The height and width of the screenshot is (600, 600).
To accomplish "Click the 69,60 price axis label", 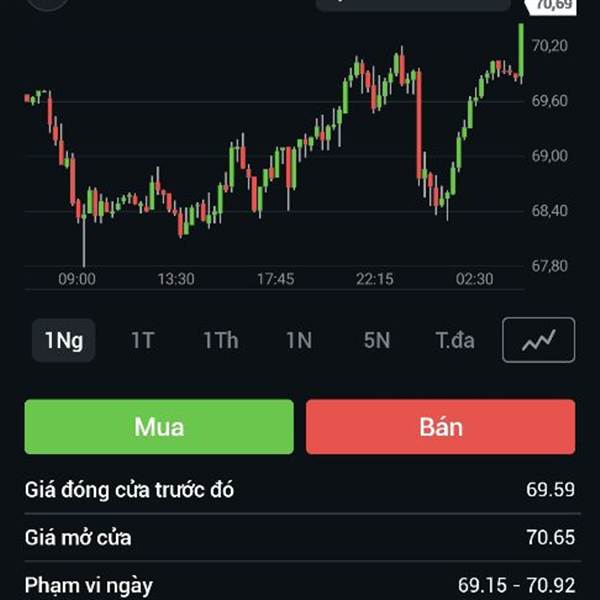I will click(549, 101).
